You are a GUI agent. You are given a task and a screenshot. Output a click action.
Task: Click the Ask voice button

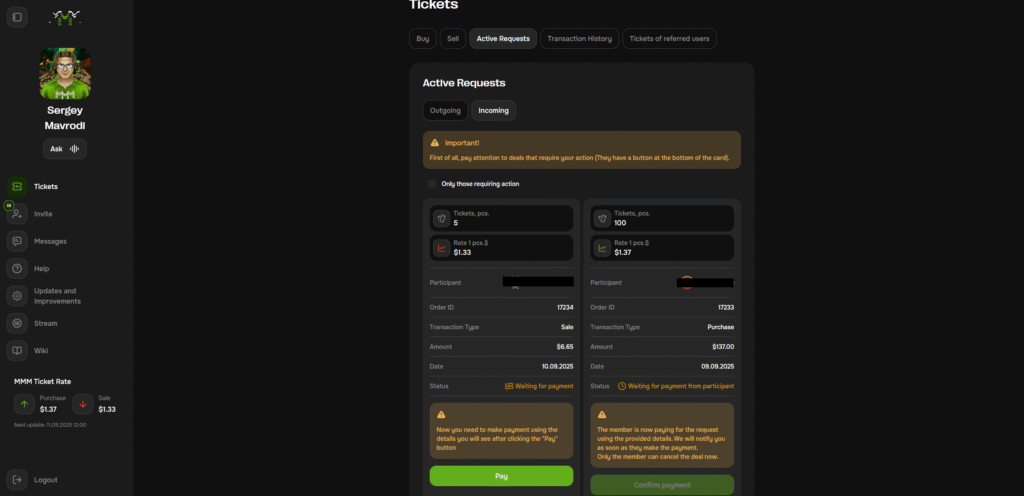click(x=65, y=149)
